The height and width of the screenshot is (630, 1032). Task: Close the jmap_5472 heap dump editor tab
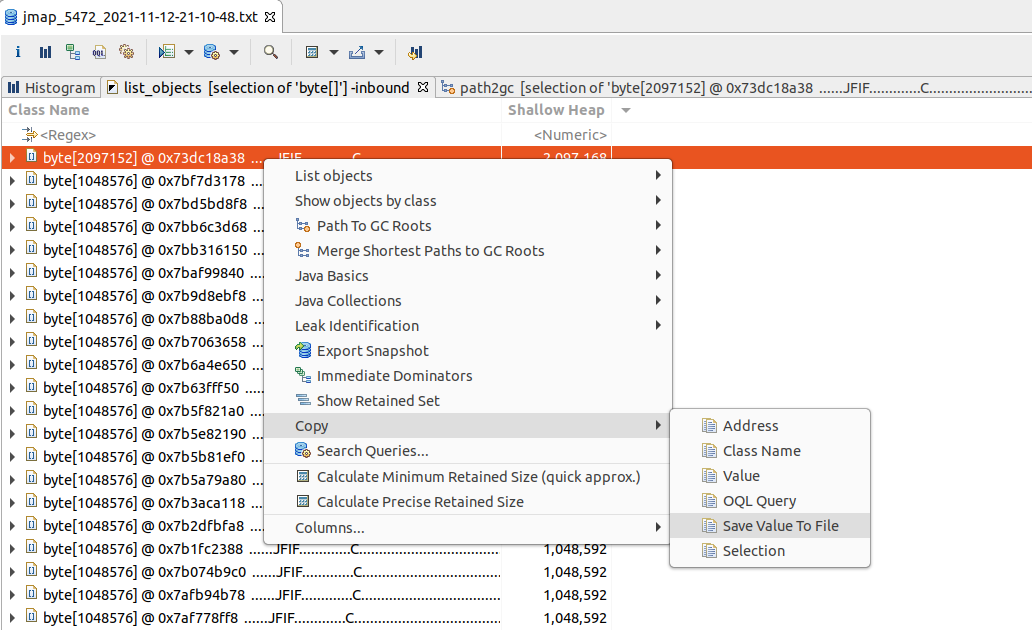(270, 17)
